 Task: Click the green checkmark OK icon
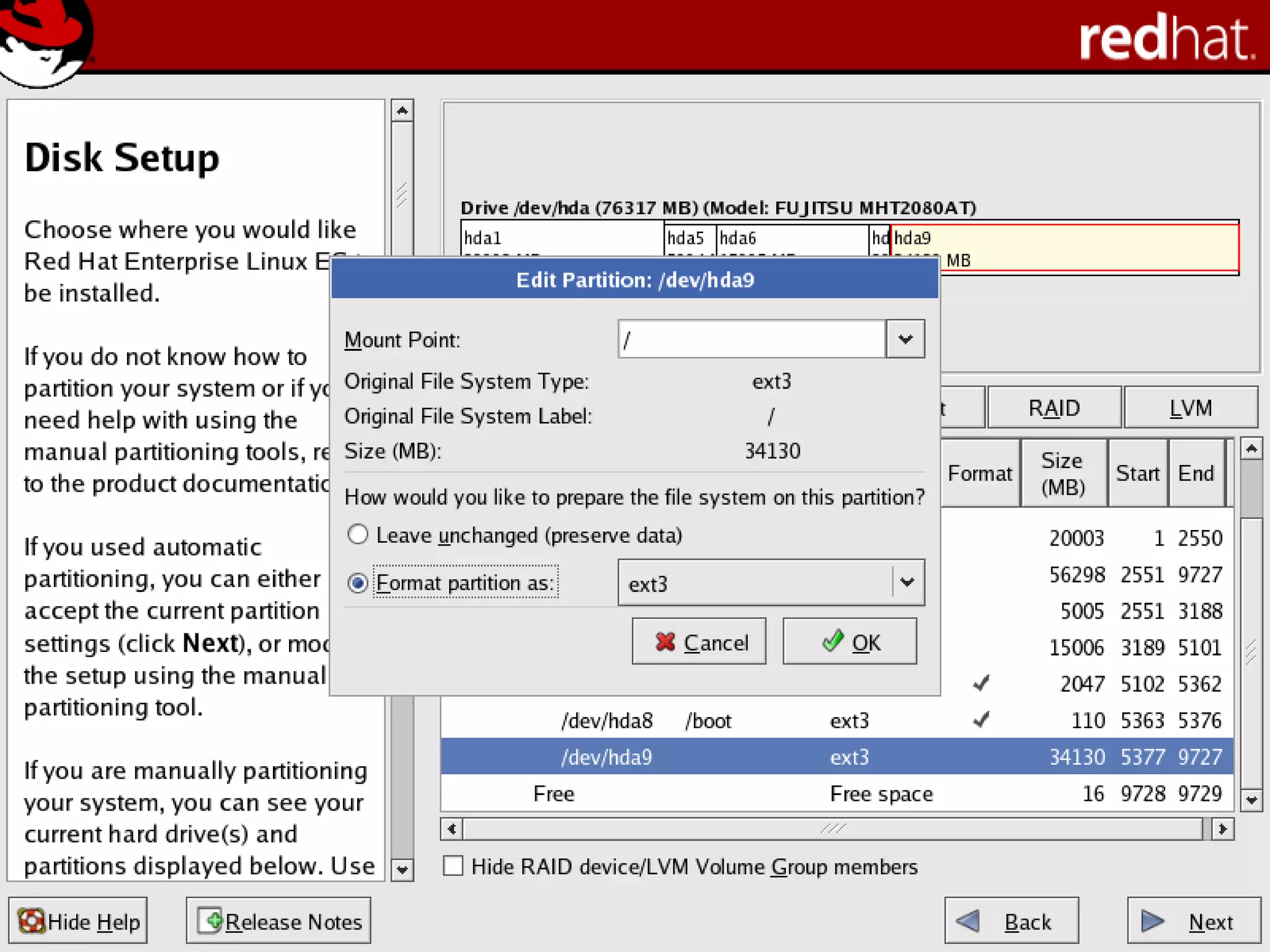[x=832, y=641]
